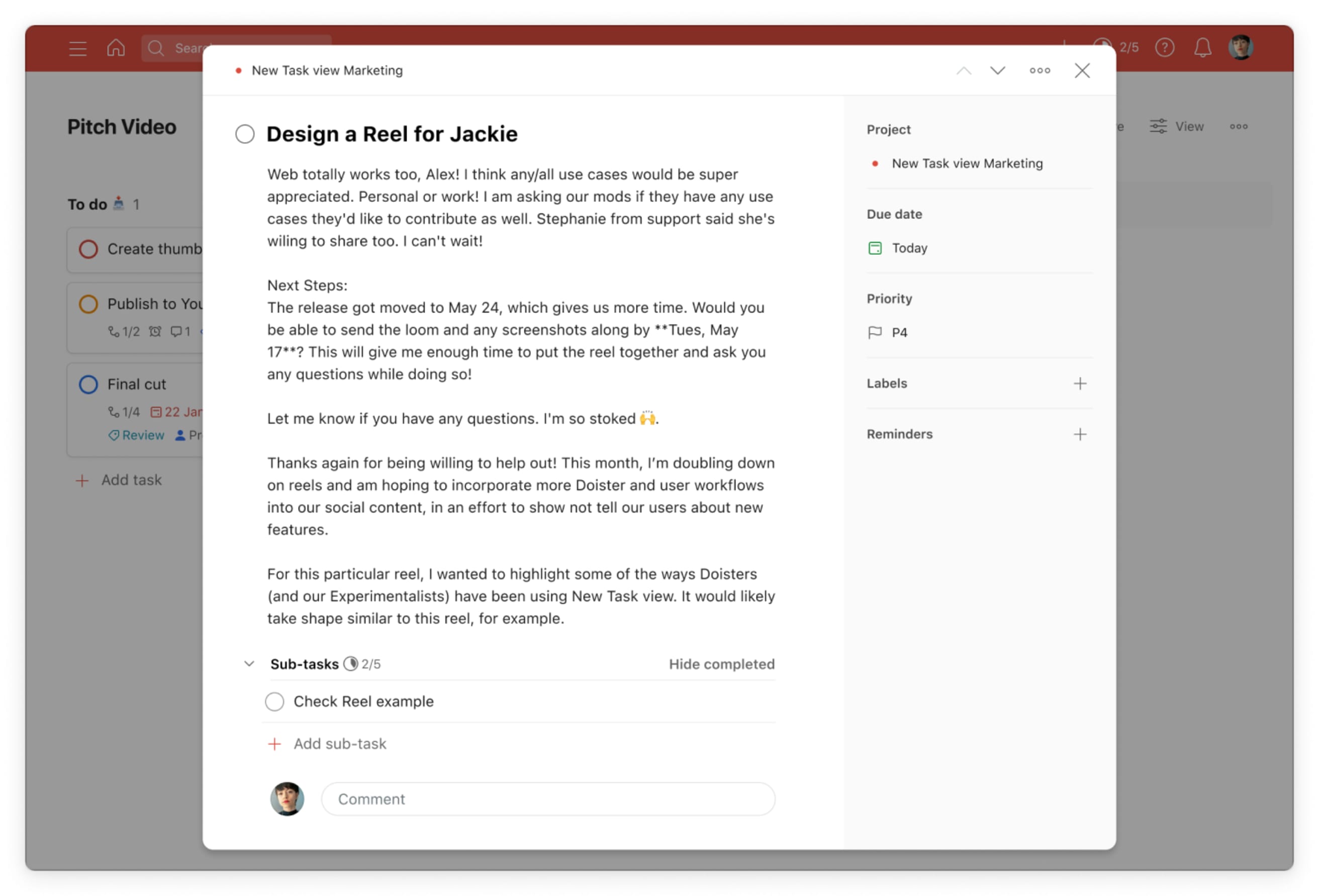Click the Today due date text
The image size is (1319, 896).
click(909, 247)
